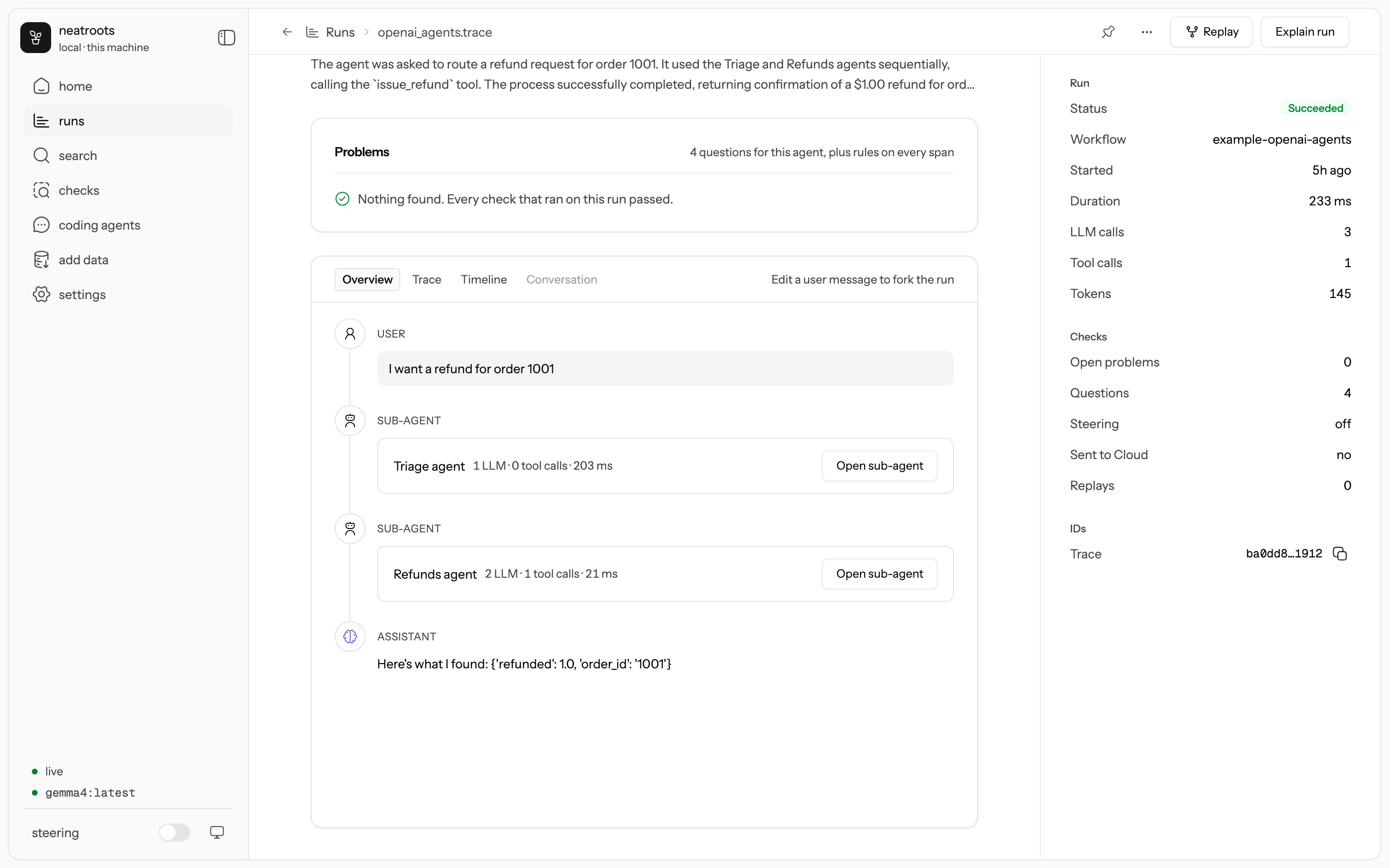Click the back arrow in the header
The width and height of the screenshot is (1389, 868).
click(x=287, y=32)
